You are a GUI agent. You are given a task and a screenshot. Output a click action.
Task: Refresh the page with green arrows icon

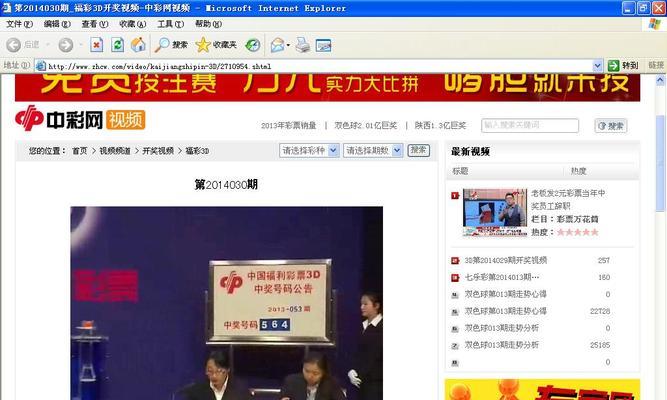117,45
